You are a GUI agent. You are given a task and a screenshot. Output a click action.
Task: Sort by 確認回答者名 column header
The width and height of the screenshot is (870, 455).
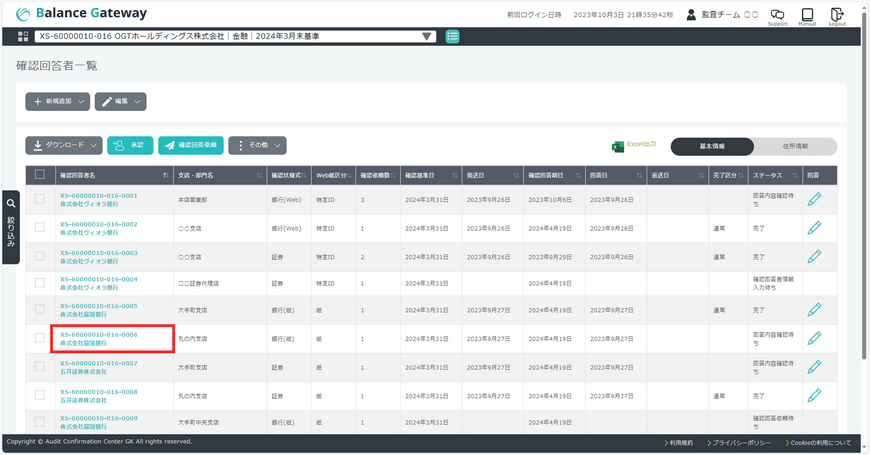[x=110, y=175]
